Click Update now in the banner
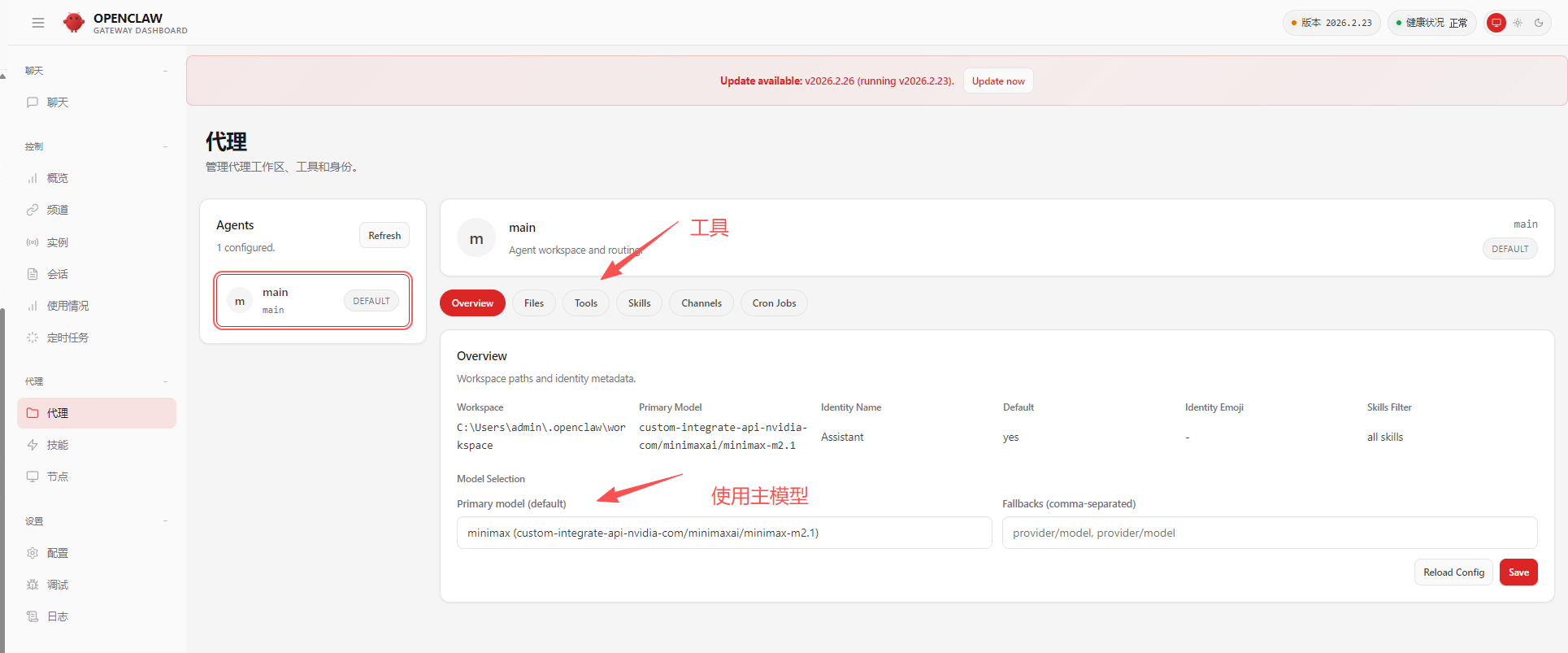Viewport: 1568px width, 653px height. pos(998,81)
